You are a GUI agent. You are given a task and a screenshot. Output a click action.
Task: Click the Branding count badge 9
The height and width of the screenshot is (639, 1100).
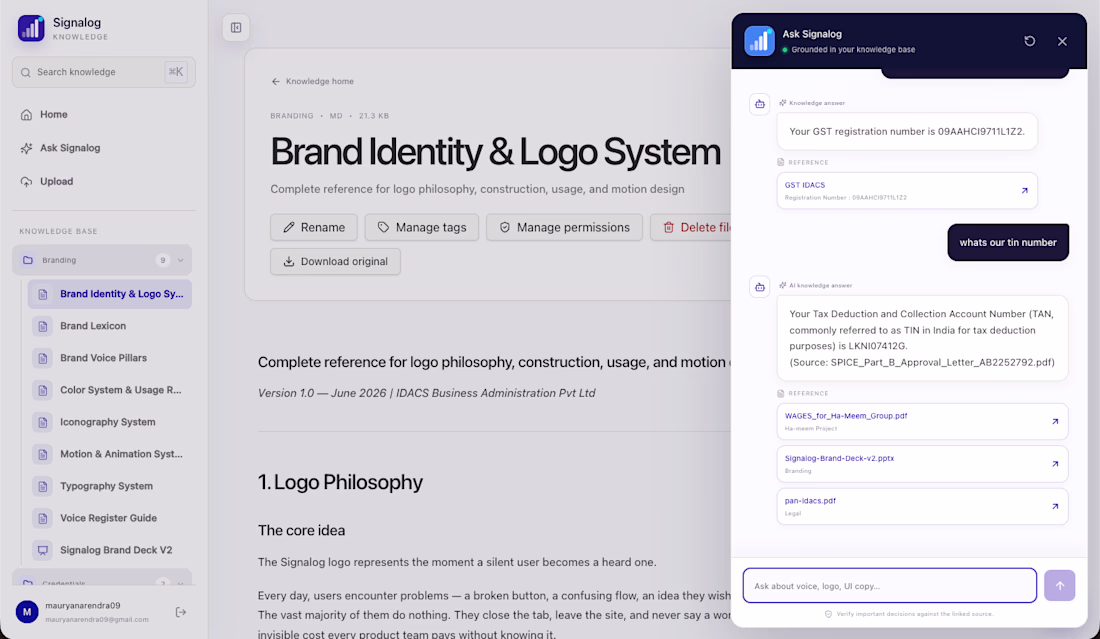[x=163, y=260]
